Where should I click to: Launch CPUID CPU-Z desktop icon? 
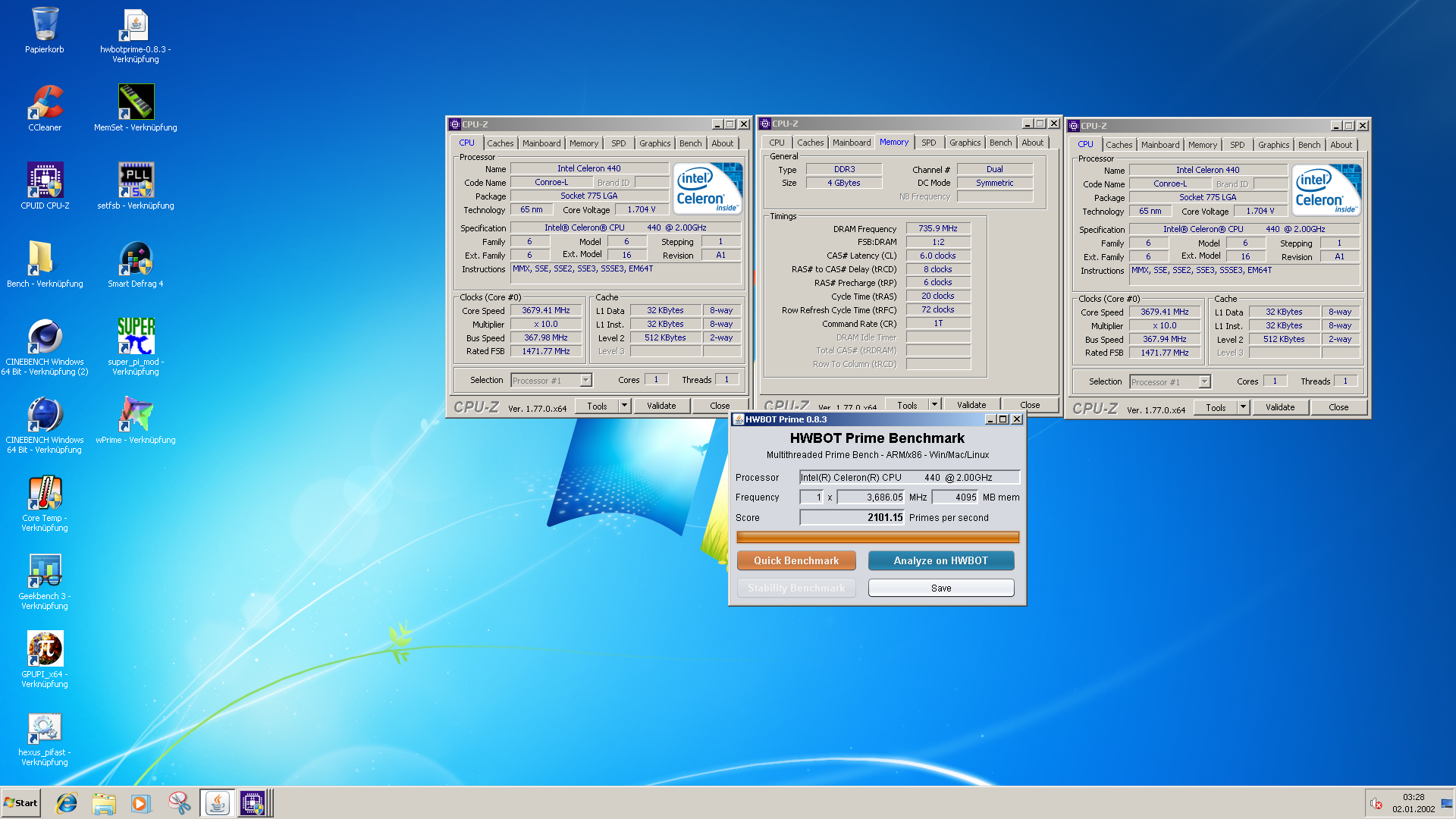pos(45,187)
